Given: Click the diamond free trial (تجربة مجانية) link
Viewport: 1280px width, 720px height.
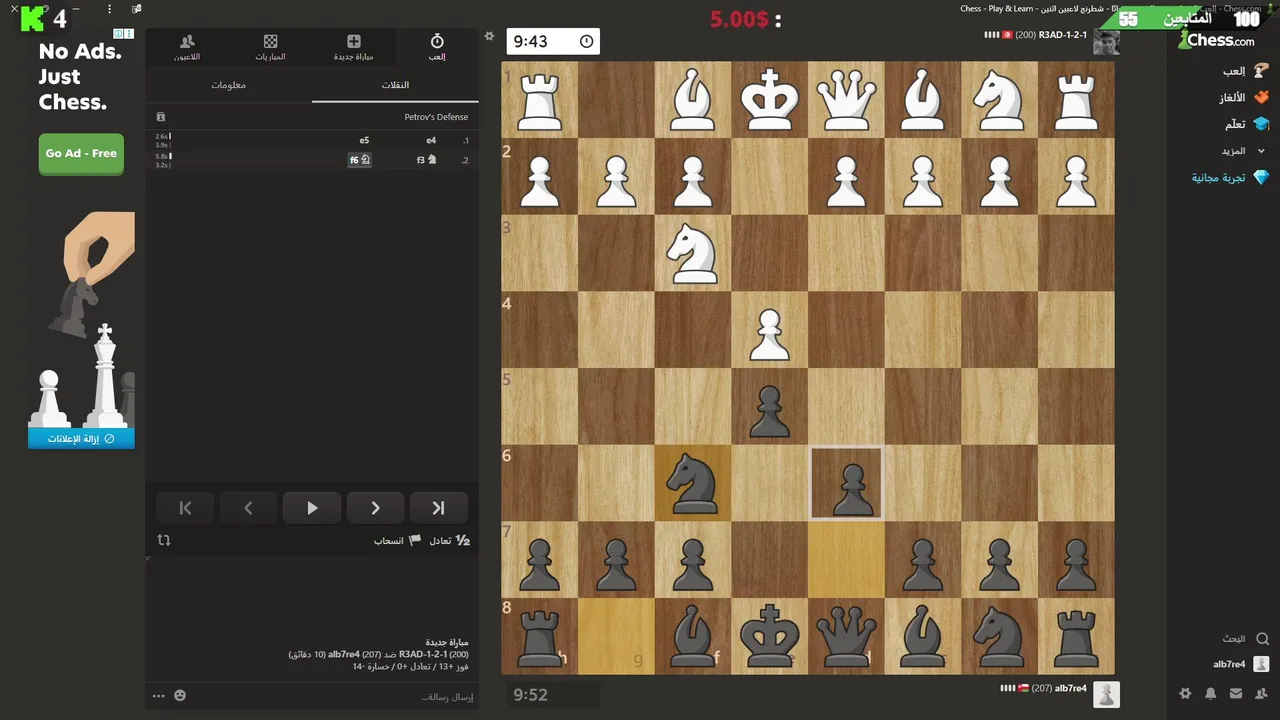Looking at the screenshot, I should click(x=1230, y=178).
